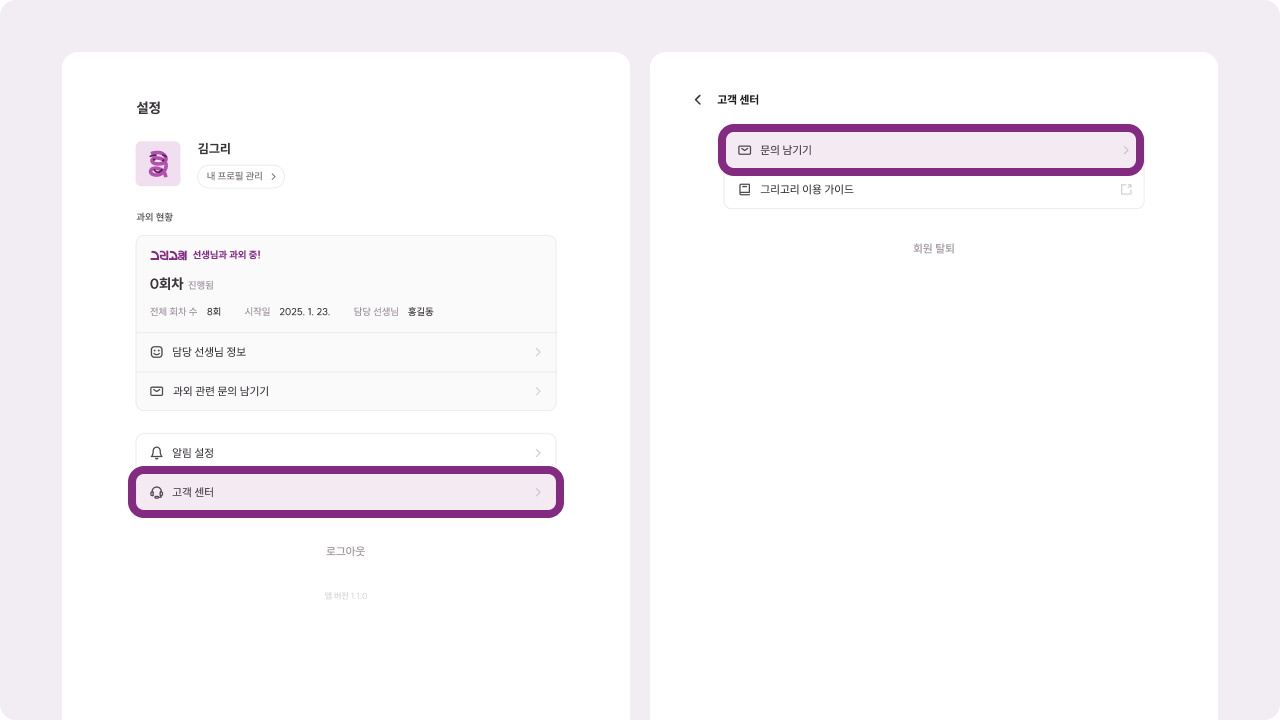
Task: Expand chevron on 알림 설정 row
Action: point(538,453)
